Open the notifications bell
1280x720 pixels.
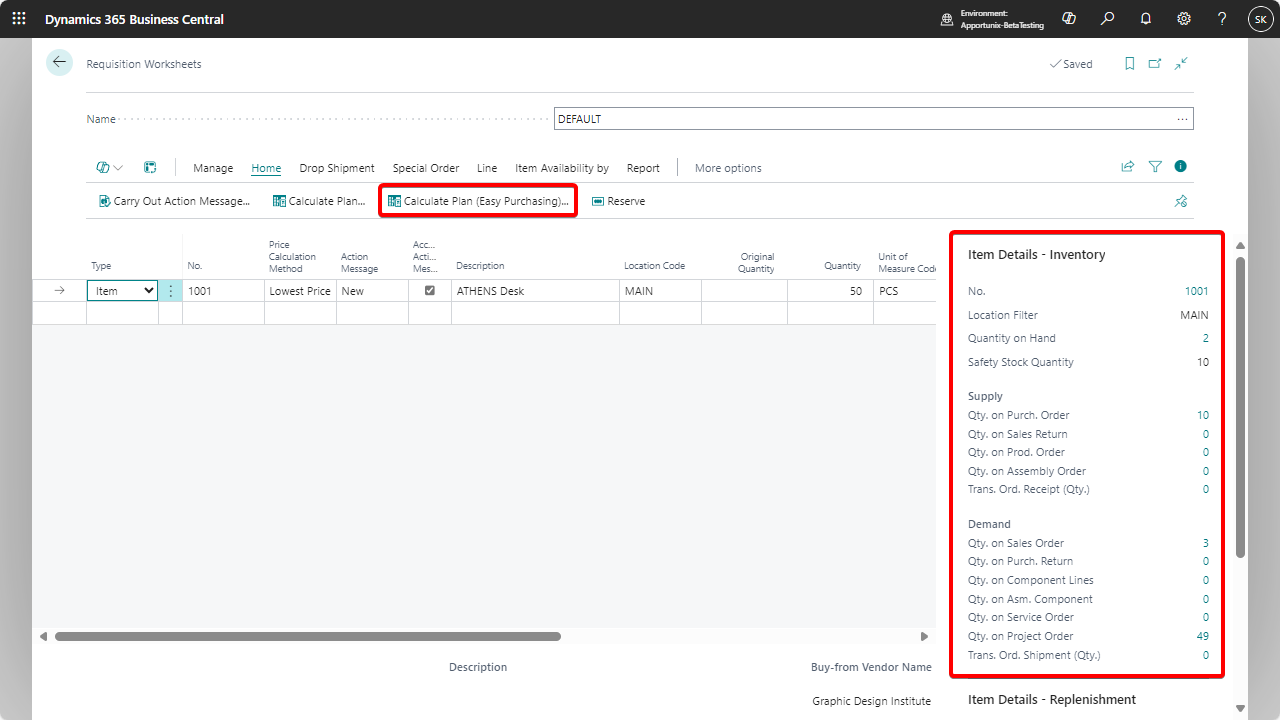click(x=1145, y=19)
